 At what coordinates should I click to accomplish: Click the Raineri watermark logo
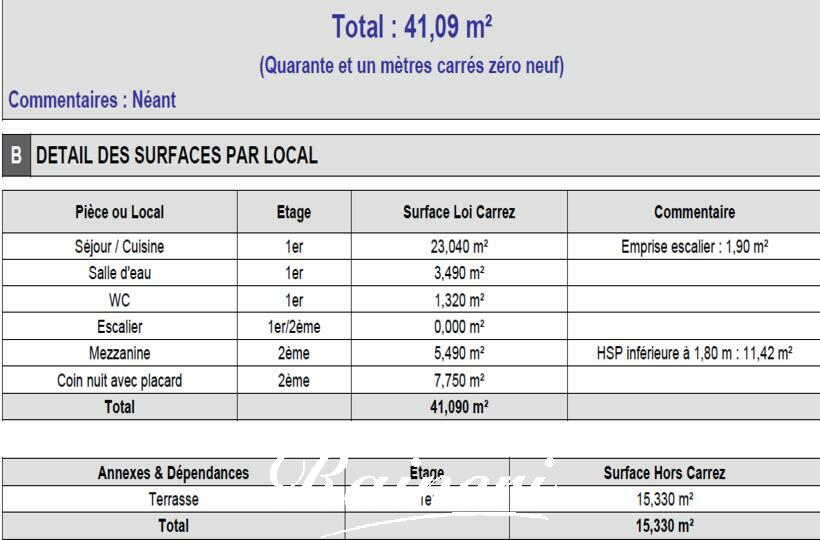[412, 490]
